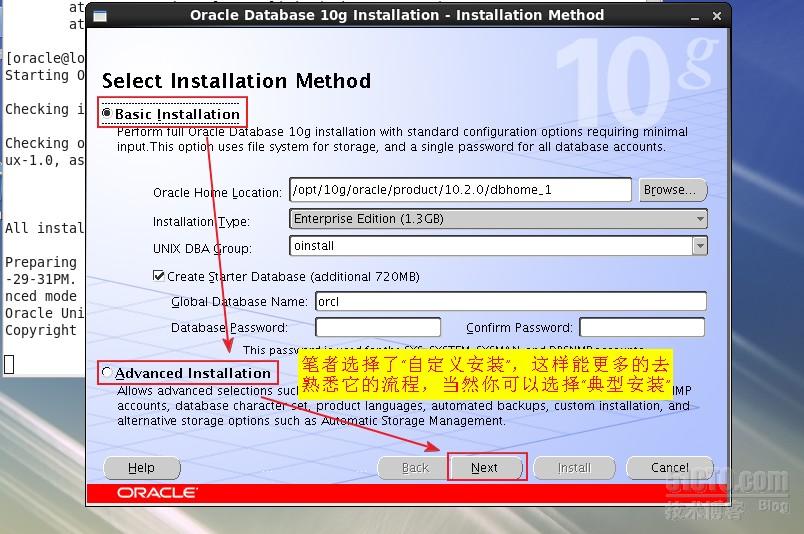Choose the Advanced Installation option

[107, 372]
